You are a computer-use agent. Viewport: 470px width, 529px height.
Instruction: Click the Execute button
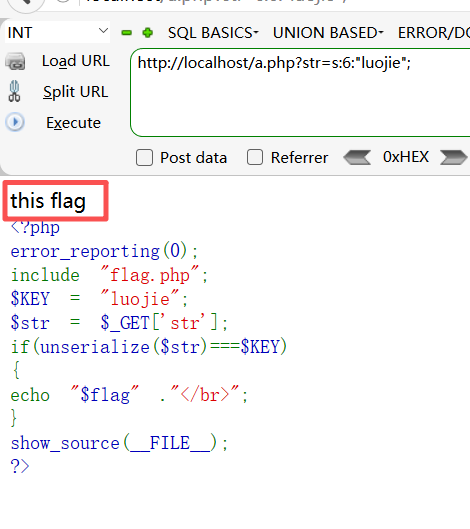click(x=74, y=123)
